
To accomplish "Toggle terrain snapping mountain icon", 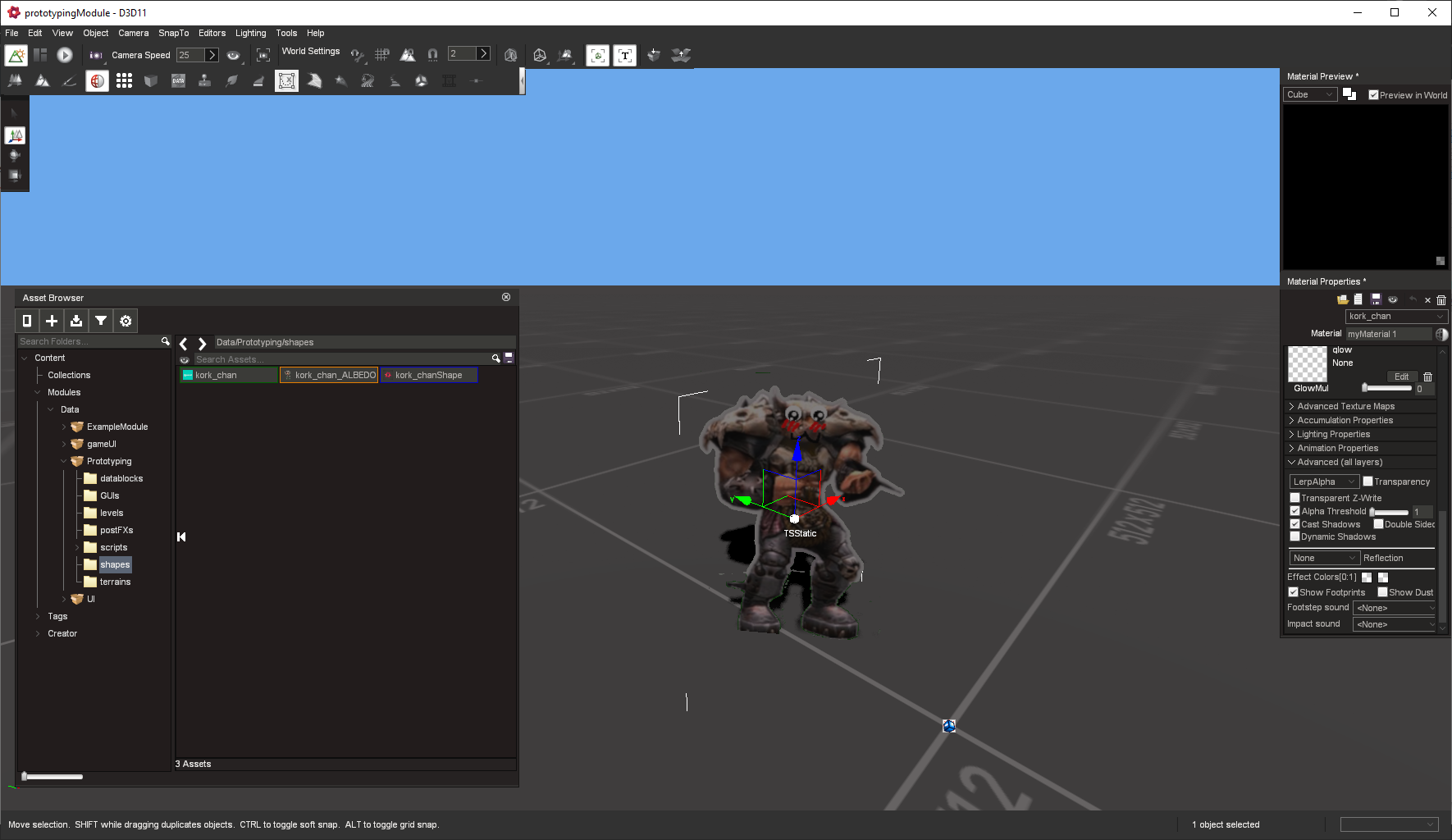I will point(408,55).
